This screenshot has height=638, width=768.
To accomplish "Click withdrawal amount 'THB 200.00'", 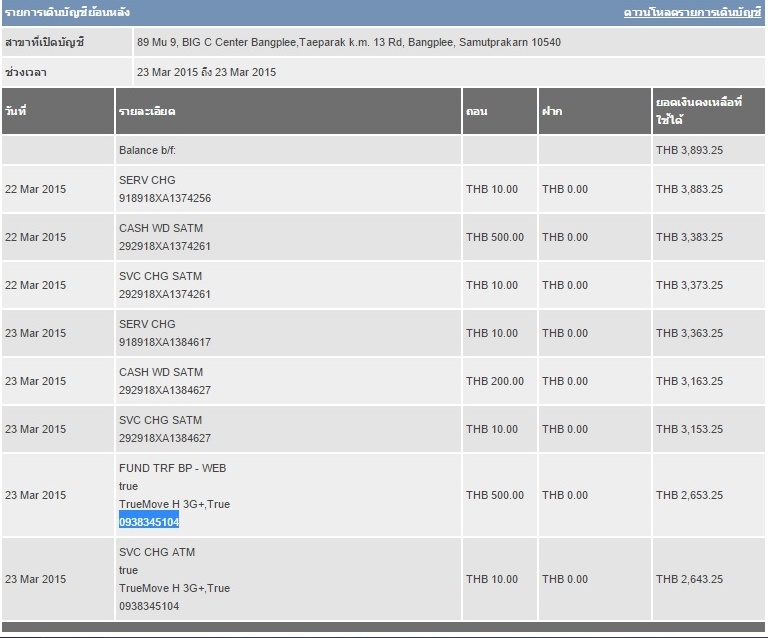I will (x=495, y=381).
